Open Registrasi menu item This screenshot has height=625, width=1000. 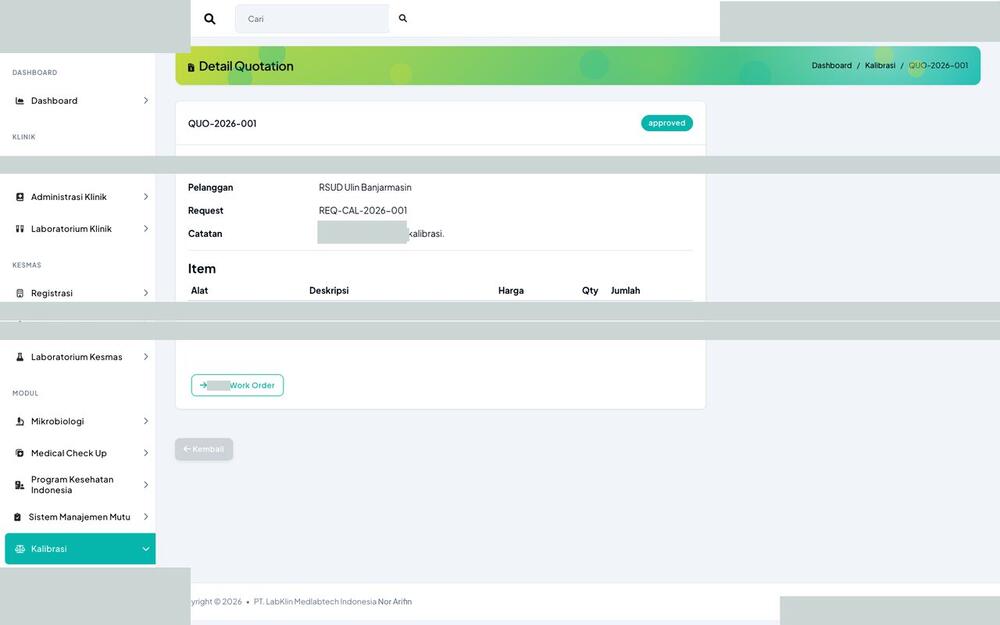[x=80, y=293]
